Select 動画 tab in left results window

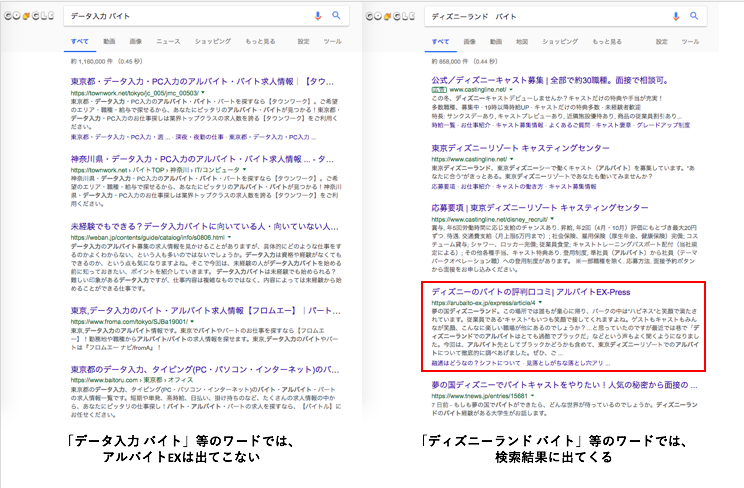coord(109,41)
